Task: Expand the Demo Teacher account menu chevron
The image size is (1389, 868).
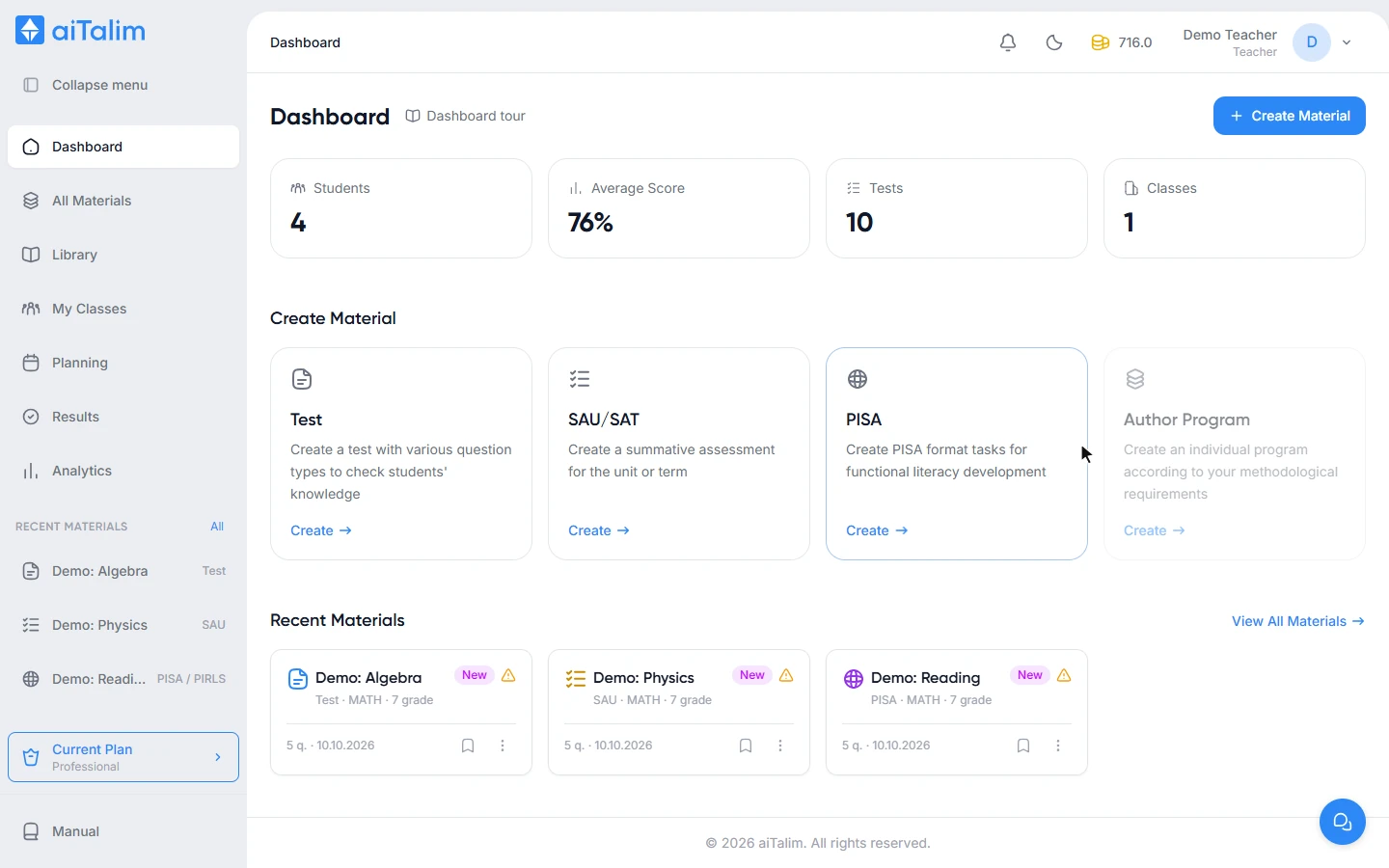Action: click(x=1347, y=42)
